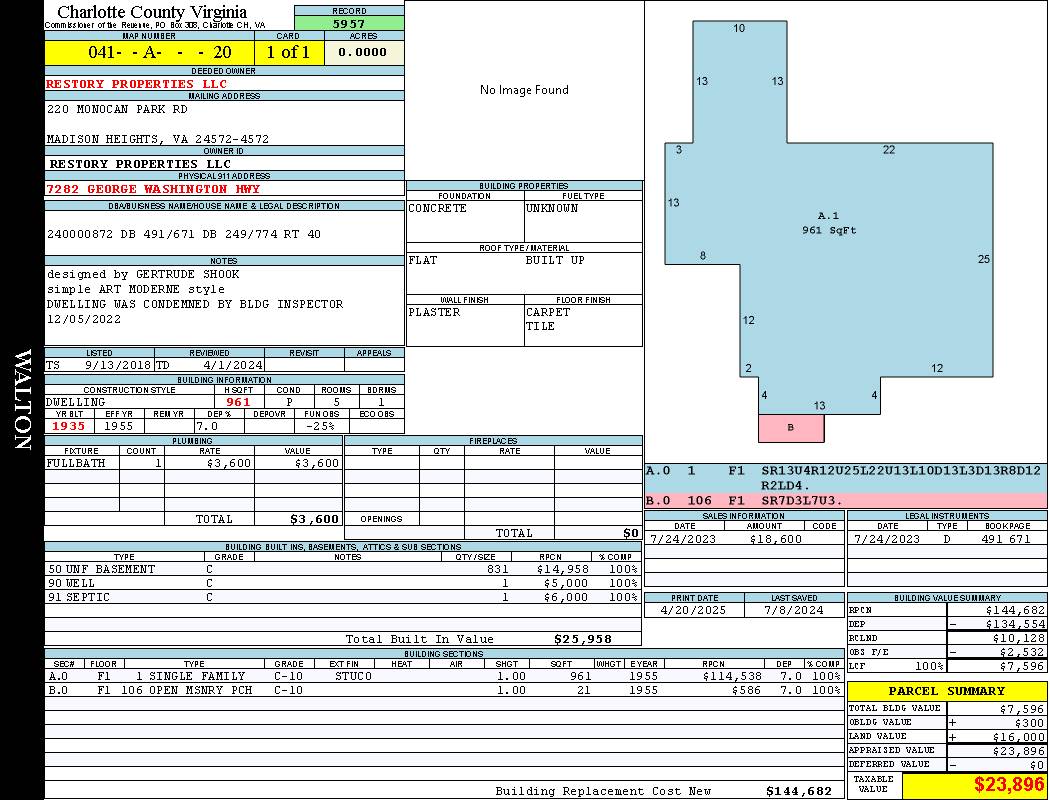
Task: Click the 91 SEPTIC built-in row
Action: [x=340, y=597]
